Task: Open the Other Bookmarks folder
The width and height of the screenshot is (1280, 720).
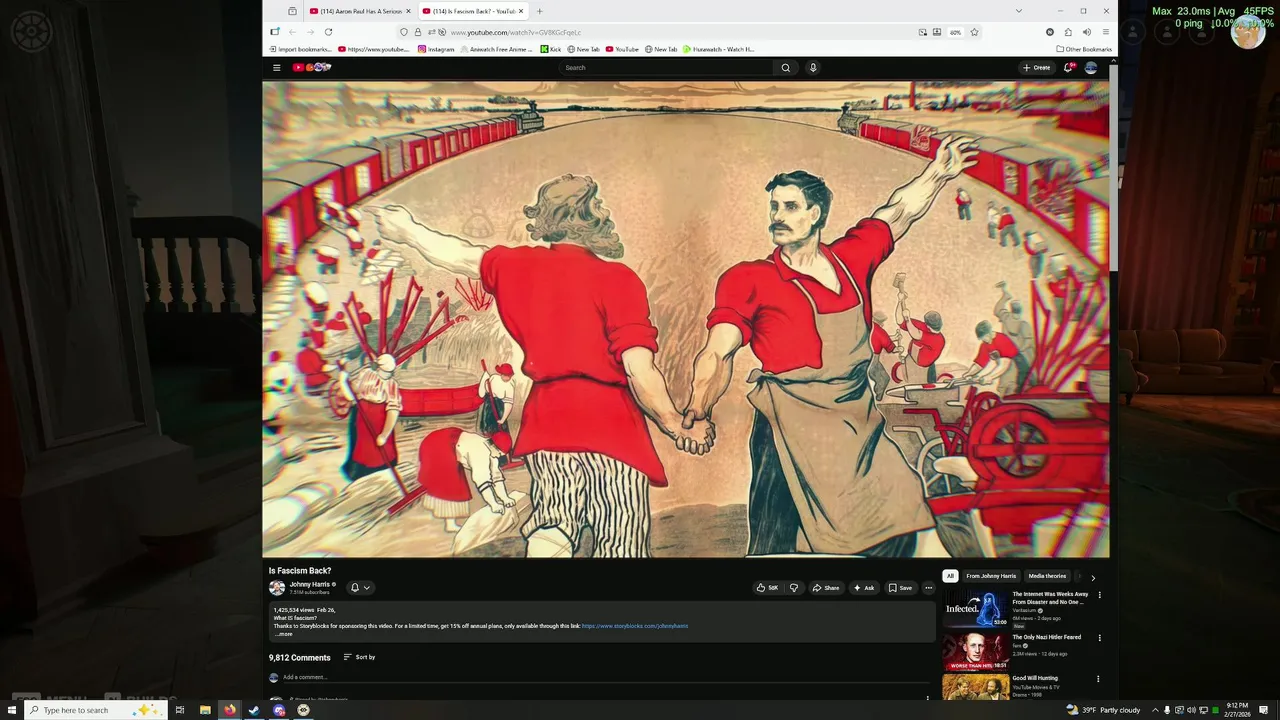Action: (x=1084, y=49)
